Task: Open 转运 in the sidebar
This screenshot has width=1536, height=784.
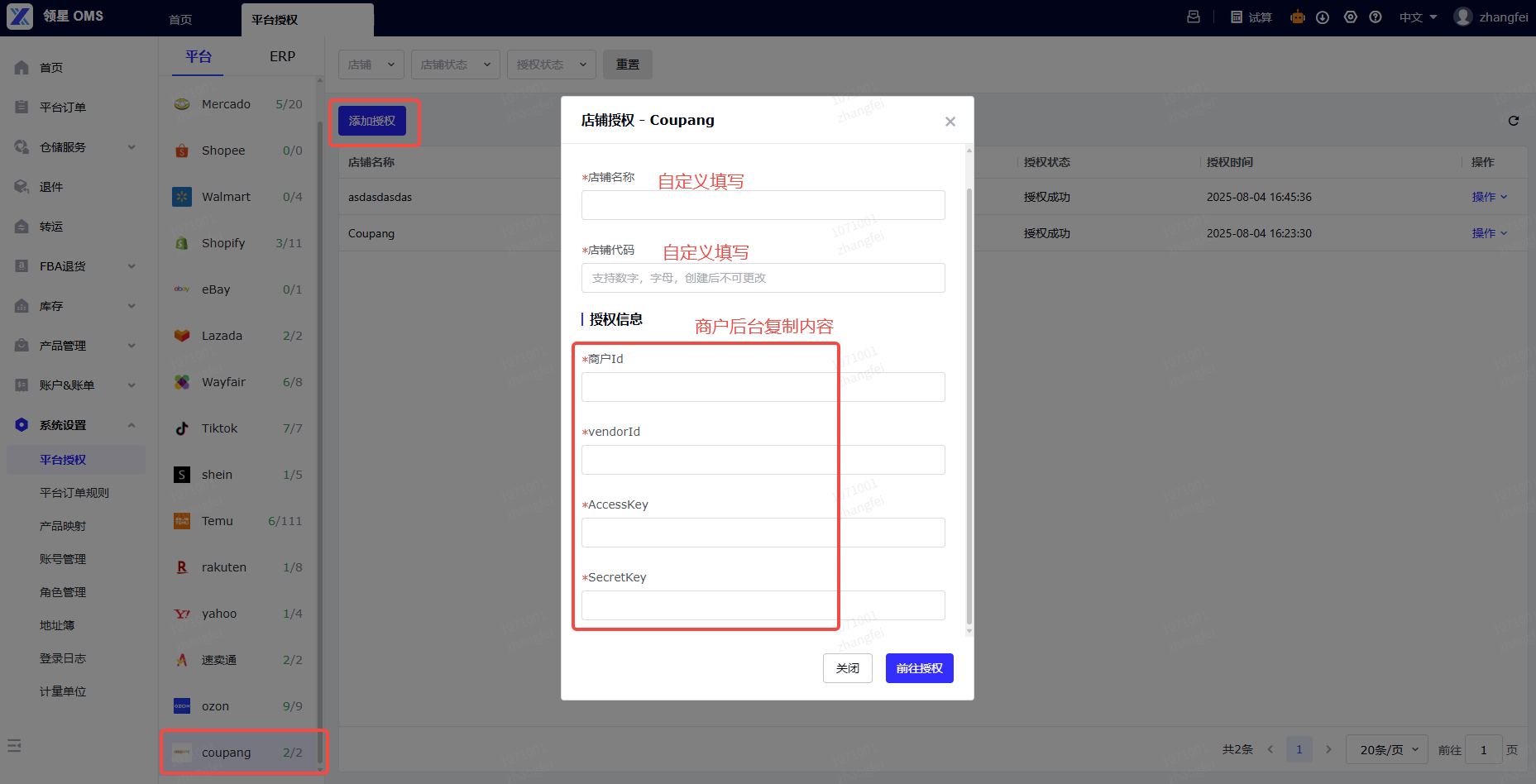Action: (x=74, y=227)
